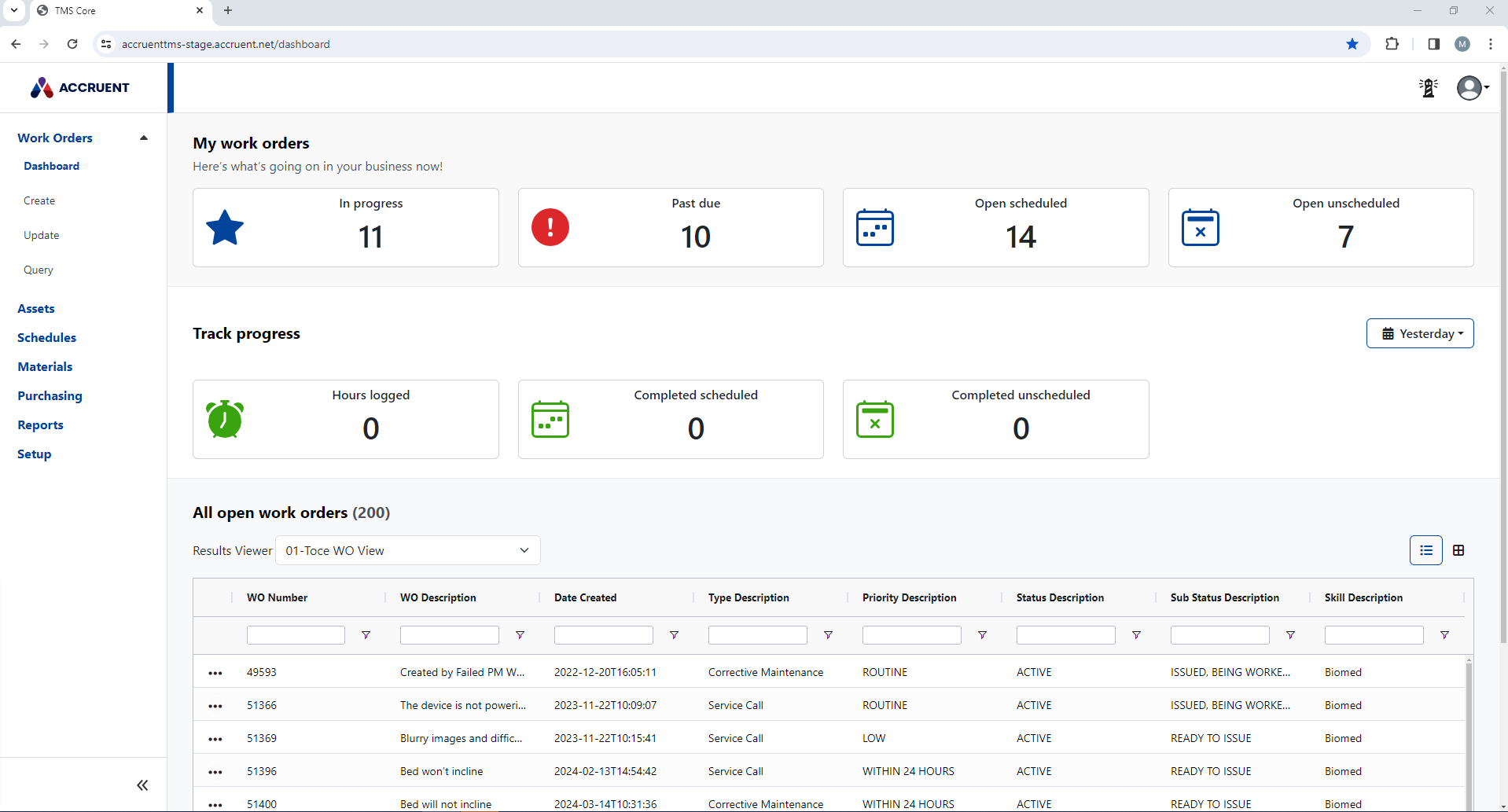Click the Accruent logo in the sidebar
This screenshot has width=1508, height=812.
tap(79, 87)
